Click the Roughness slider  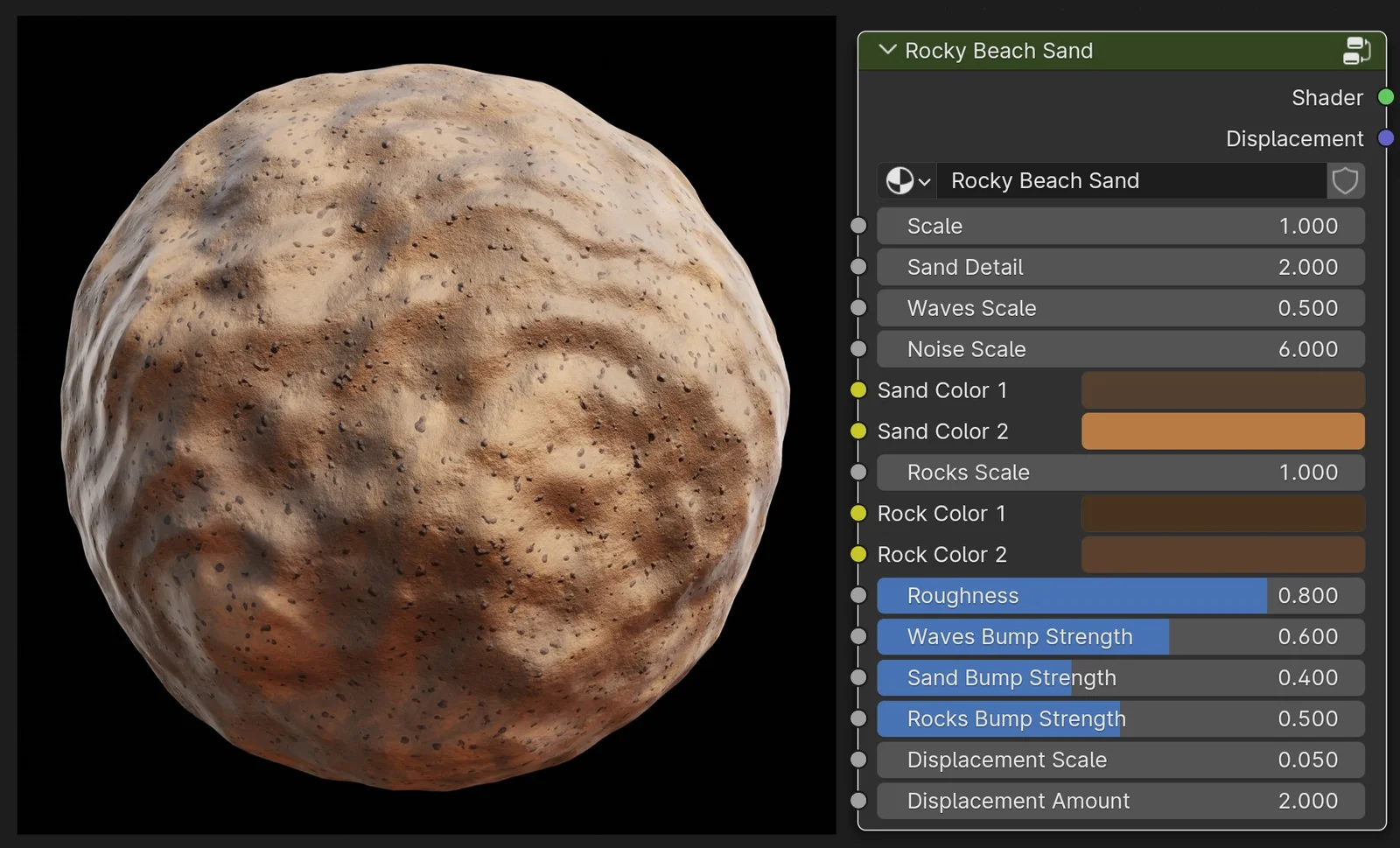point(1120,596)
